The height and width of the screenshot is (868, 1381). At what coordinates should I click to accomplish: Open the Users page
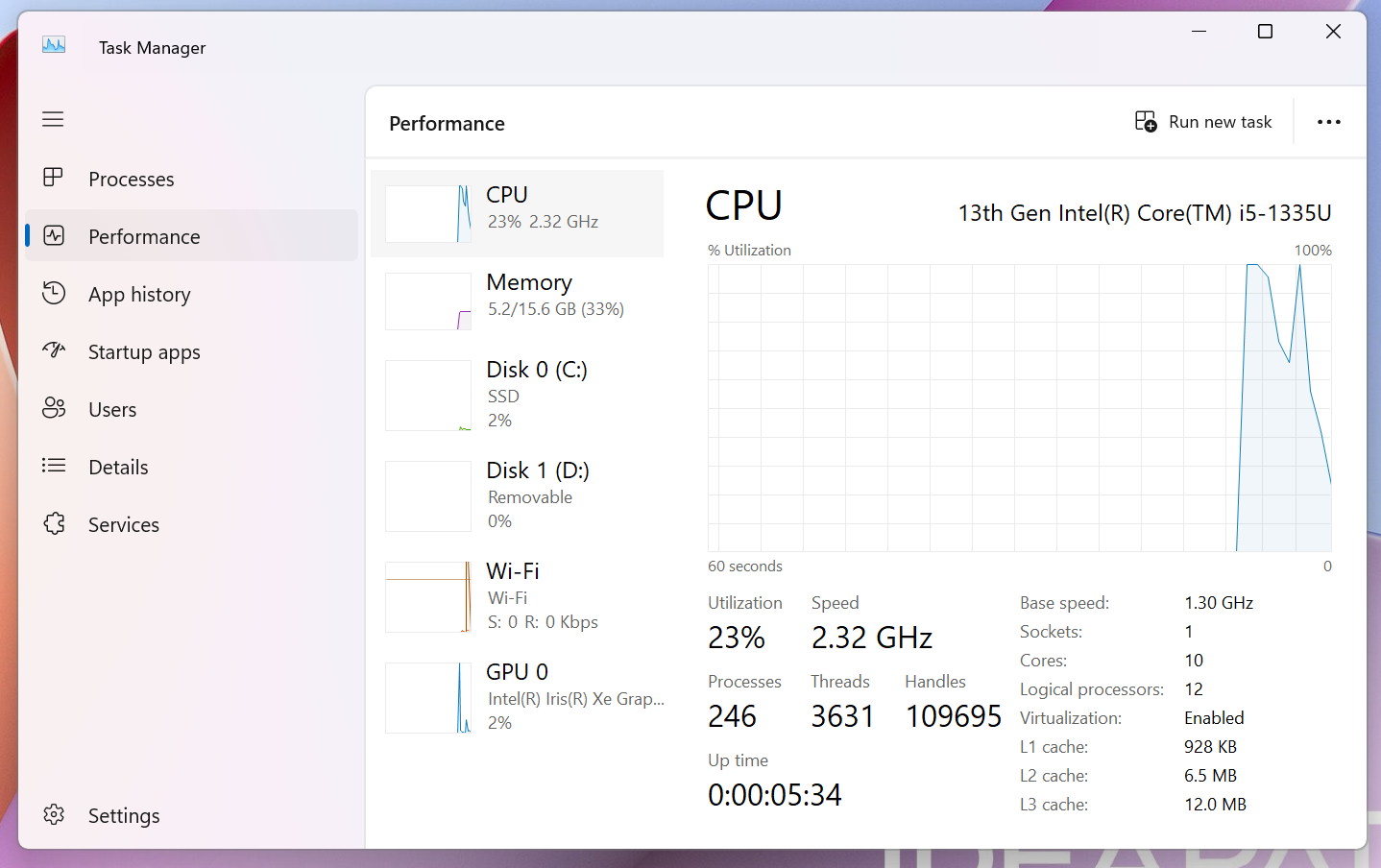point(191,409)
